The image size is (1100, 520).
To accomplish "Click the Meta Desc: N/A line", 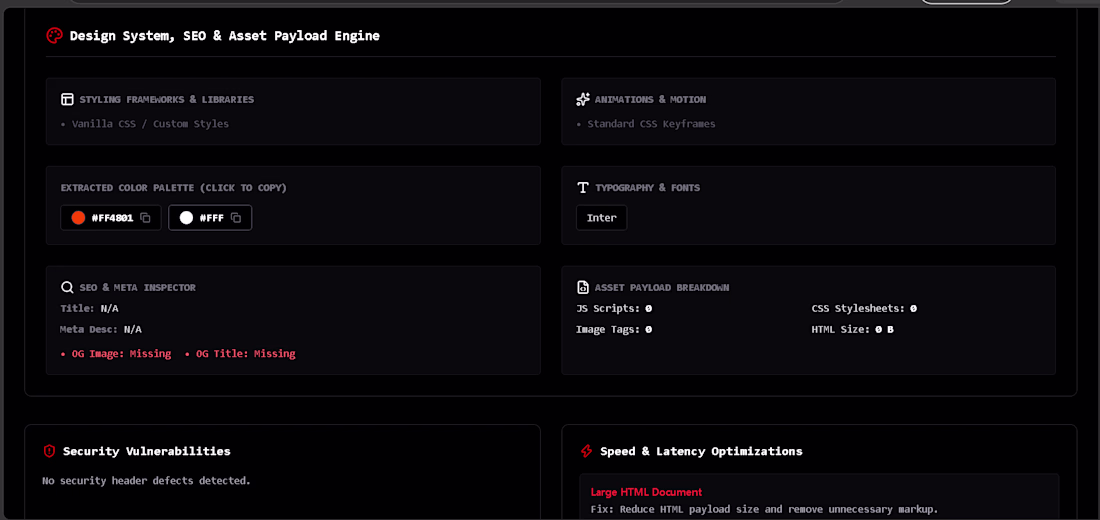I will (x=101, y=328).
